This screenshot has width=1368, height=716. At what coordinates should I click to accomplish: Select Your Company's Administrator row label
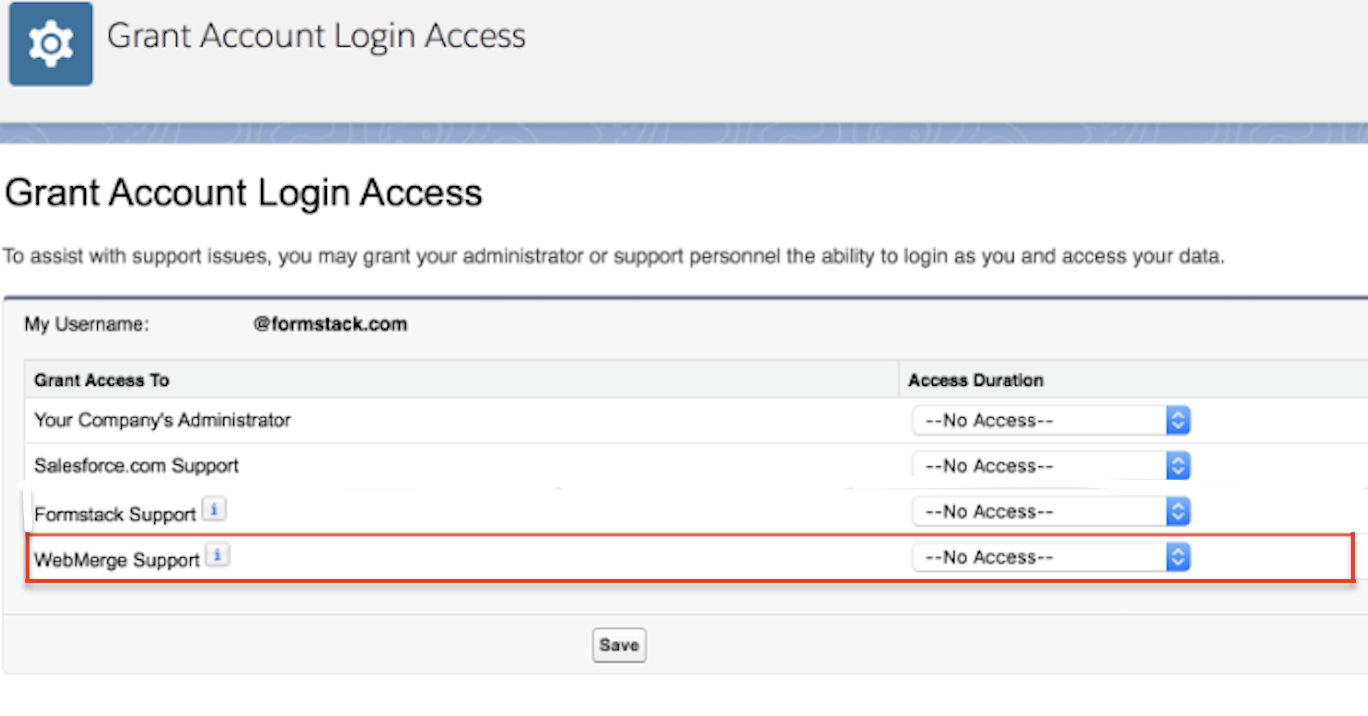click(x=162, y=420)
